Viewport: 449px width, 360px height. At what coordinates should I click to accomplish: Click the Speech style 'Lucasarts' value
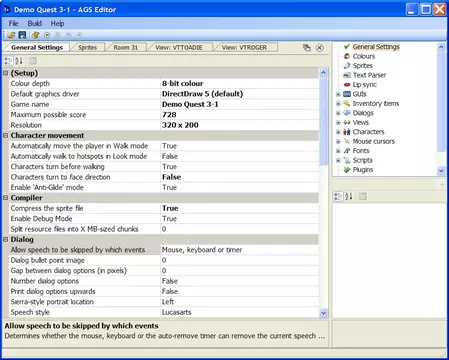tap(176, 312)
